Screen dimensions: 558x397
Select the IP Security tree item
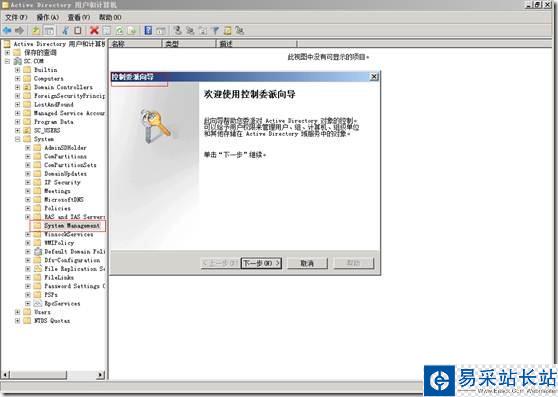(x=62, y=182)
